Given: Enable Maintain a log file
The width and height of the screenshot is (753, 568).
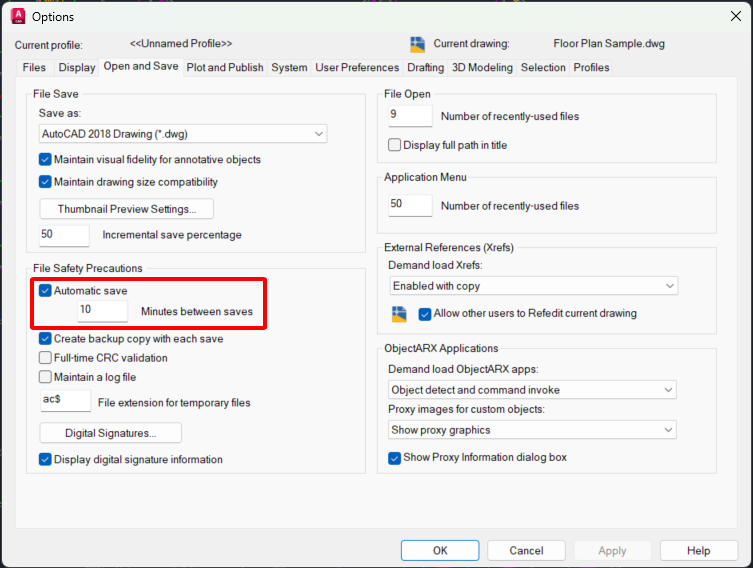Looking at the screenshot, I should click(45, 377).
